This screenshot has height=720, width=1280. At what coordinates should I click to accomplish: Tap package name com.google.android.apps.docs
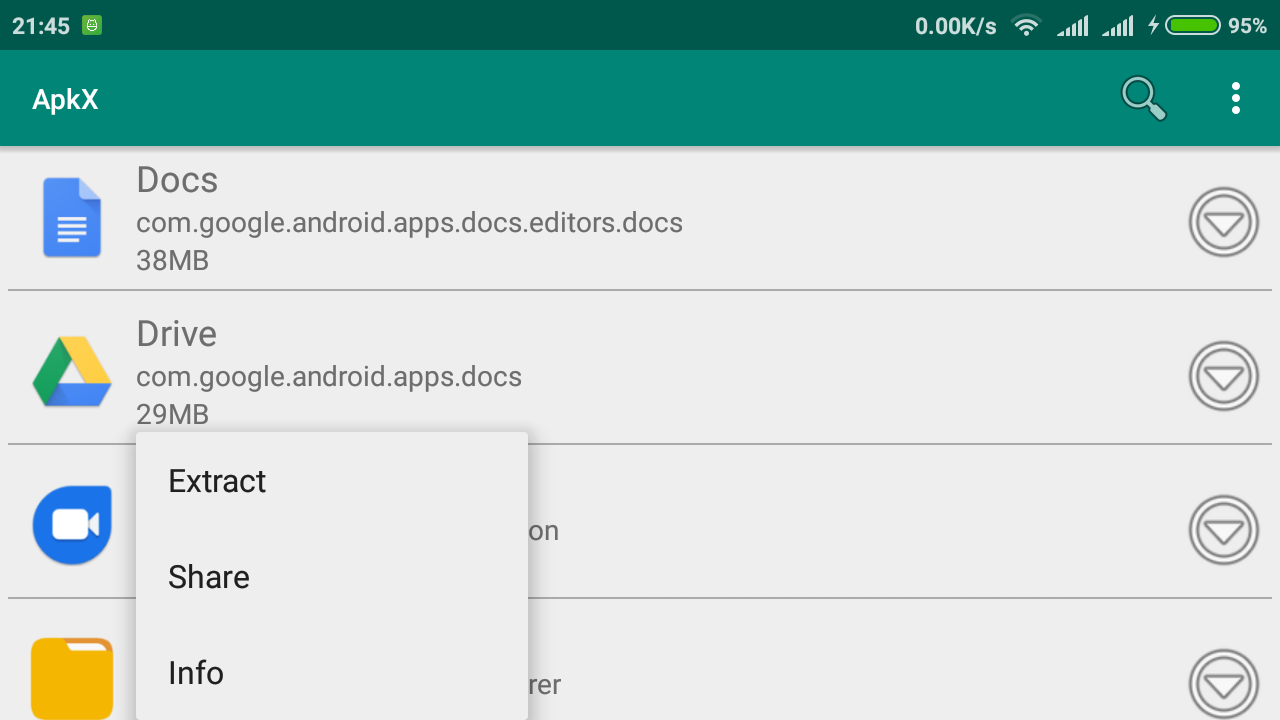pyautogui.click(x=329, y=377)
